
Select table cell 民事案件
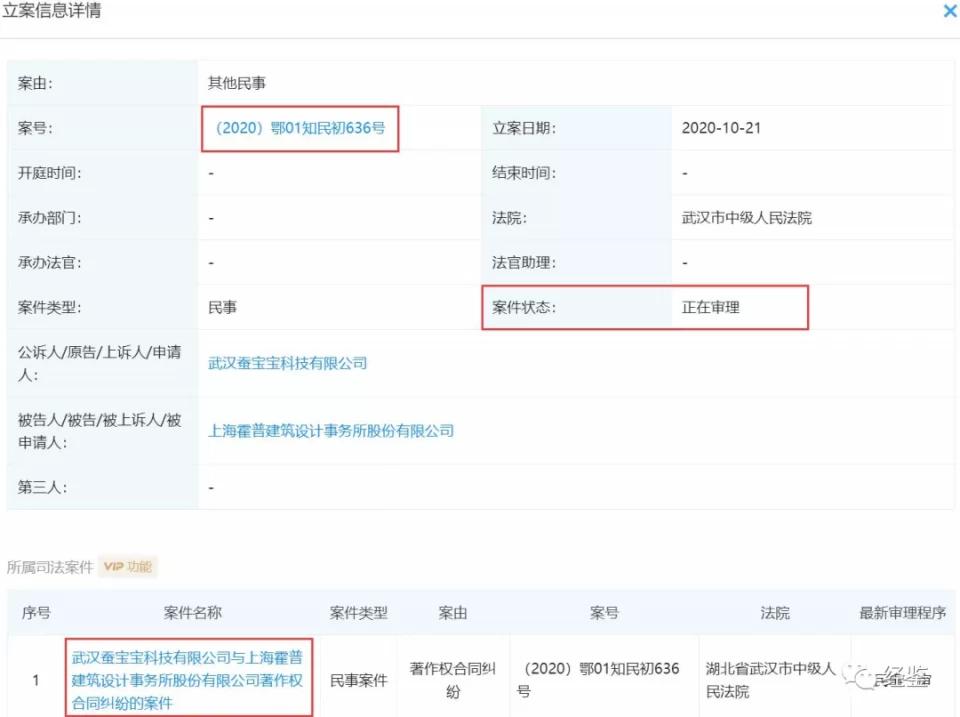point(359,680)
